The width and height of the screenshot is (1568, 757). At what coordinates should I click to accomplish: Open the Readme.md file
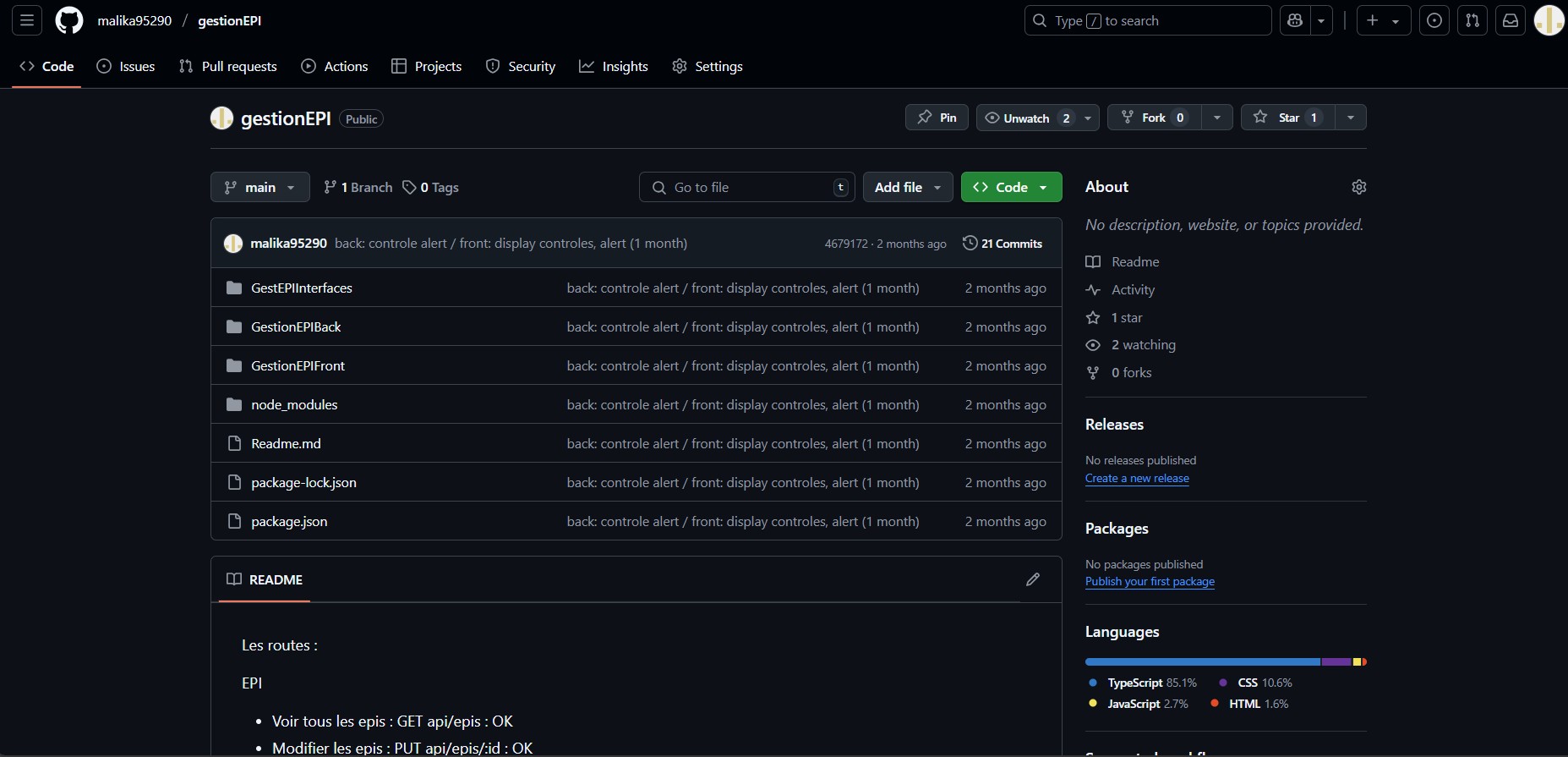click(x=286, y=443)
